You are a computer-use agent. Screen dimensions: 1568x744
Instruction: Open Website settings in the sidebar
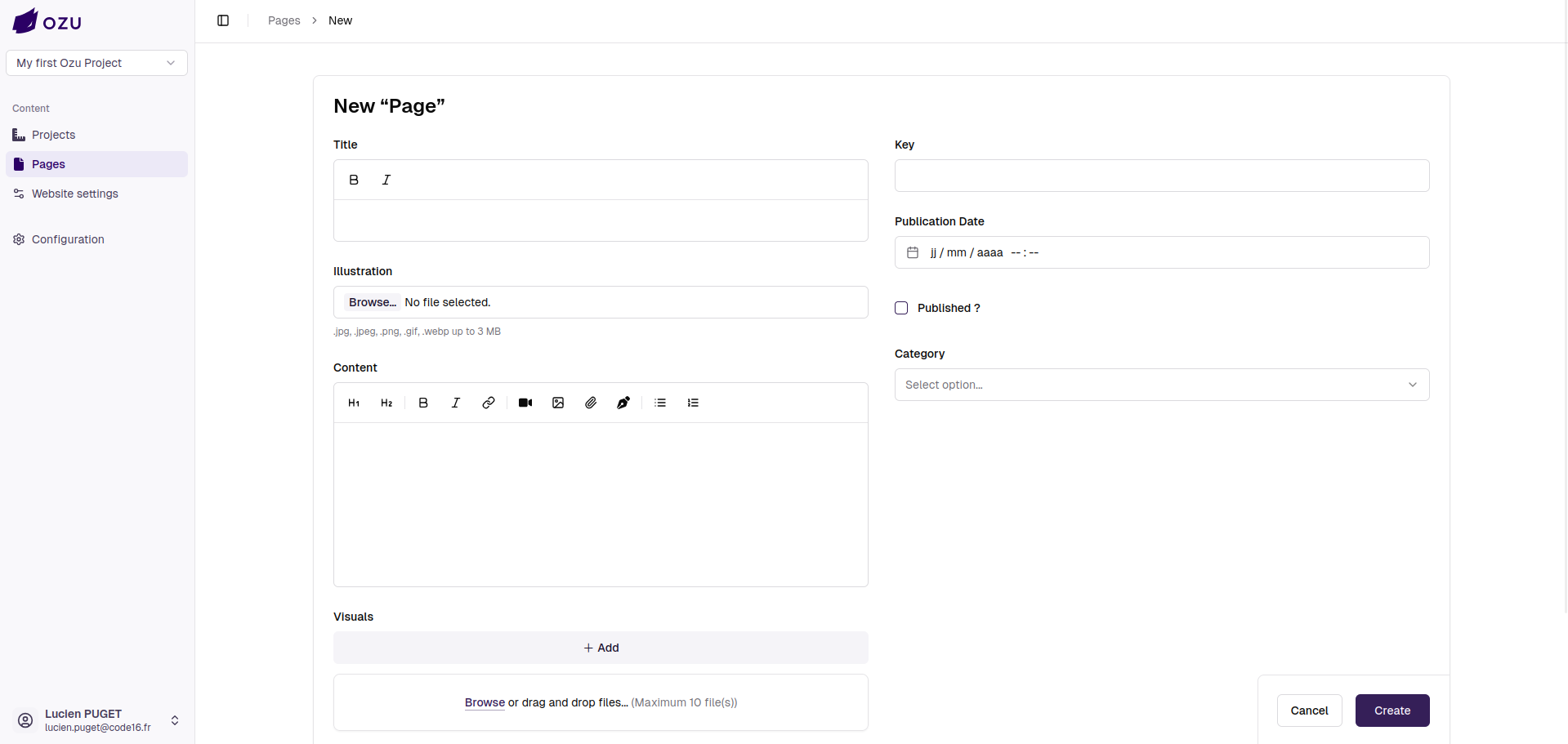[75, 194]
